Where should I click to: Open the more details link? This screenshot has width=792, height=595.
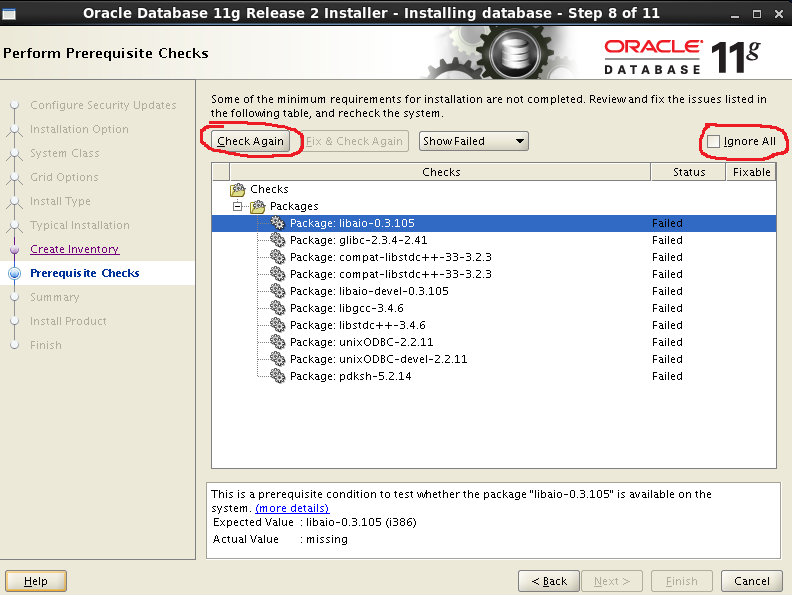pyautogui.click(x=292, y=508)
